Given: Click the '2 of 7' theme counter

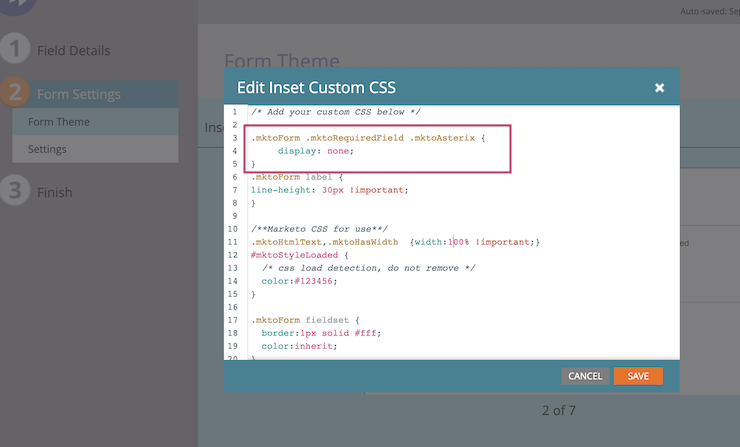Looking at the screenshot, I should (x=559, y=410).
